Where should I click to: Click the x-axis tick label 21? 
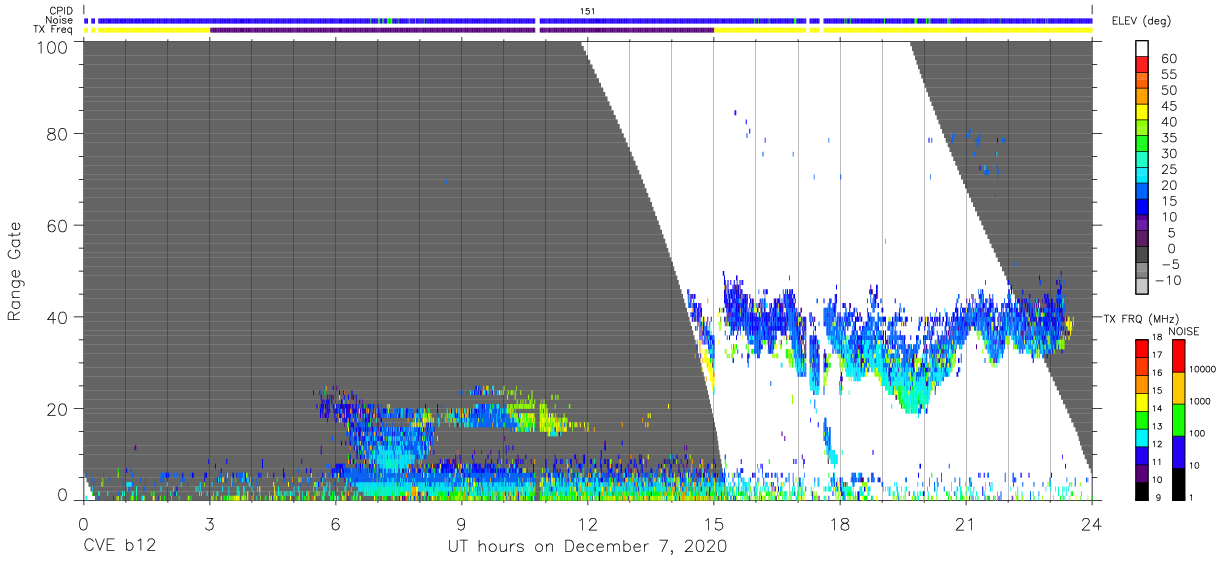966,523
